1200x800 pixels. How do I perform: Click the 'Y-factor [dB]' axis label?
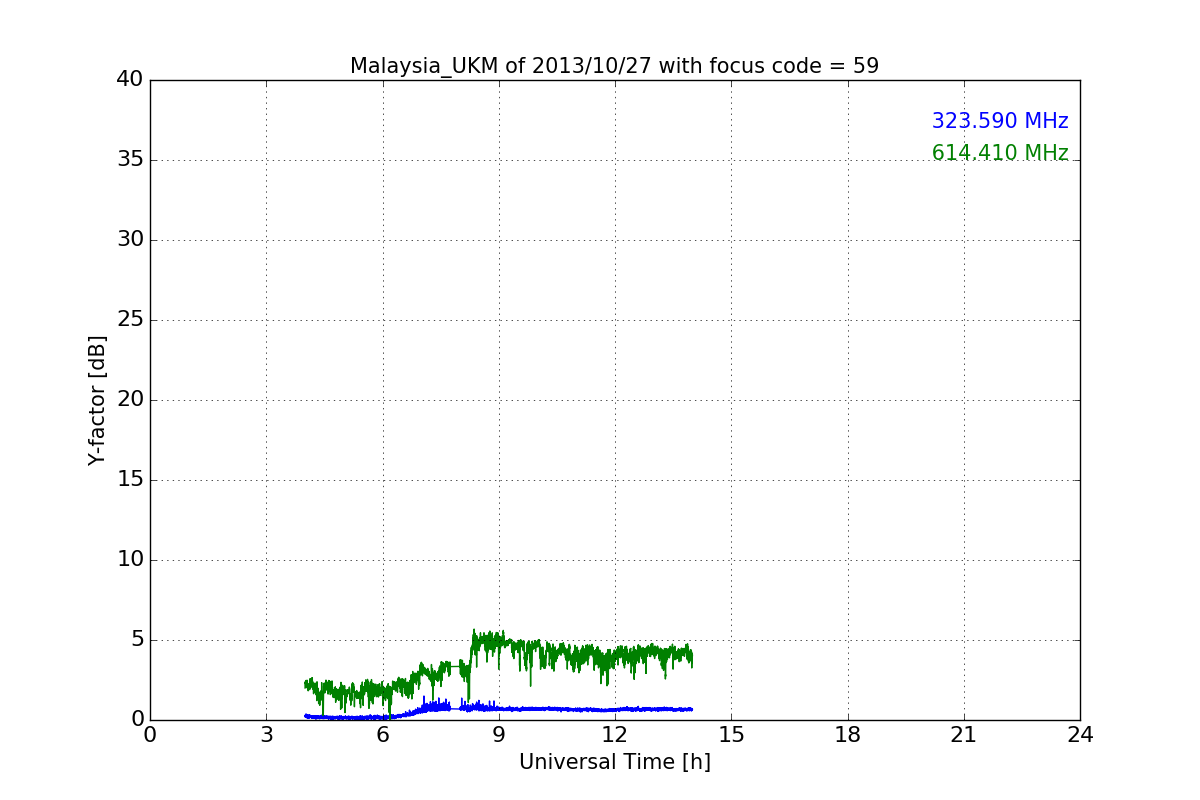[x=97, y=400]
